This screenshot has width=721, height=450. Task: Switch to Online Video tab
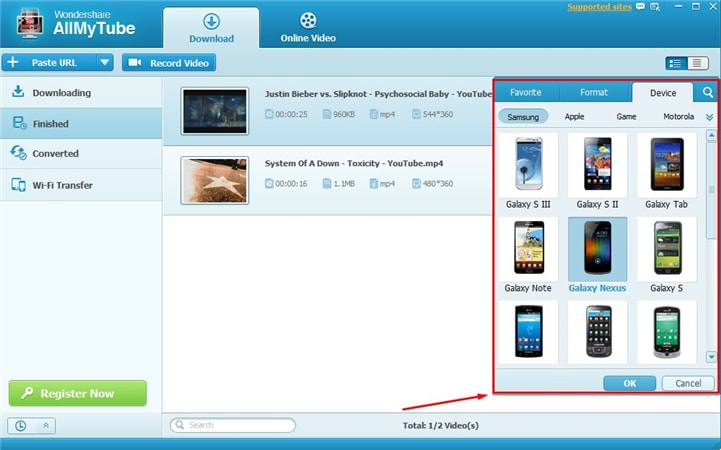[308, 28]
